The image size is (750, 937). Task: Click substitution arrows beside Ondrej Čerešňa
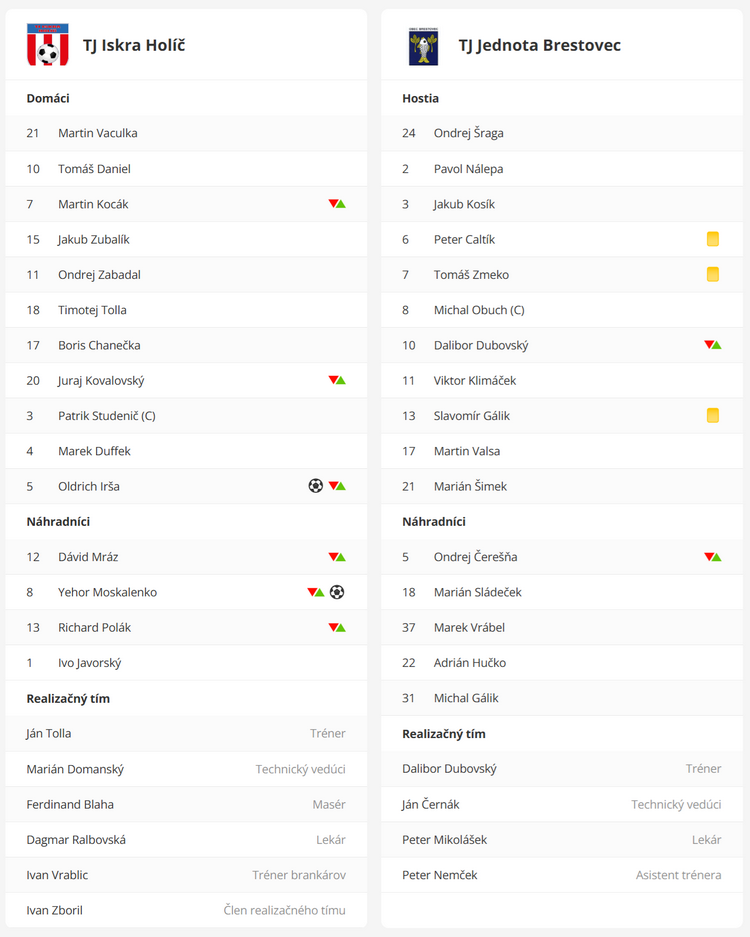click(713, 557)
